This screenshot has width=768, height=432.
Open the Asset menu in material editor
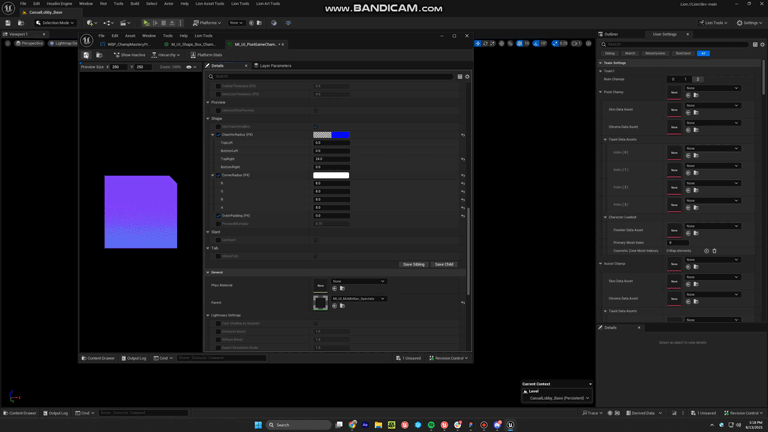[130, 36]
